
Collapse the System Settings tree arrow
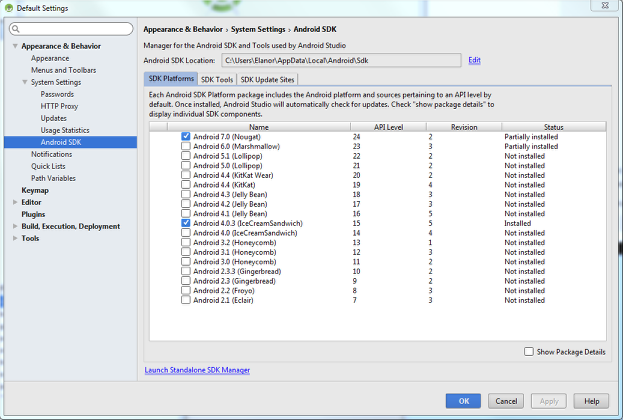(x=25, y=82)
